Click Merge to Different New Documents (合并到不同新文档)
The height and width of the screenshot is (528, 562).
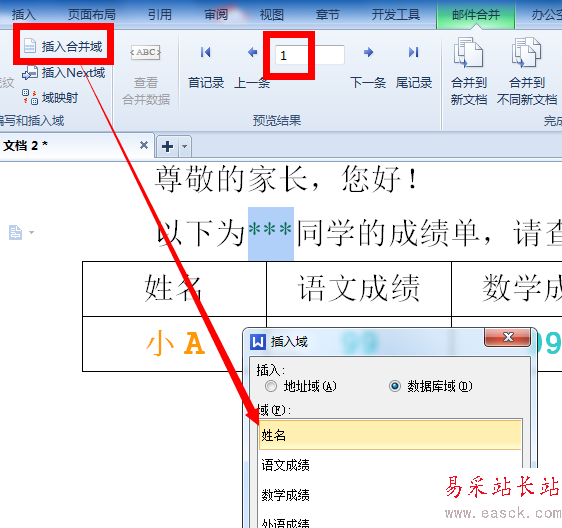point(527,71)
